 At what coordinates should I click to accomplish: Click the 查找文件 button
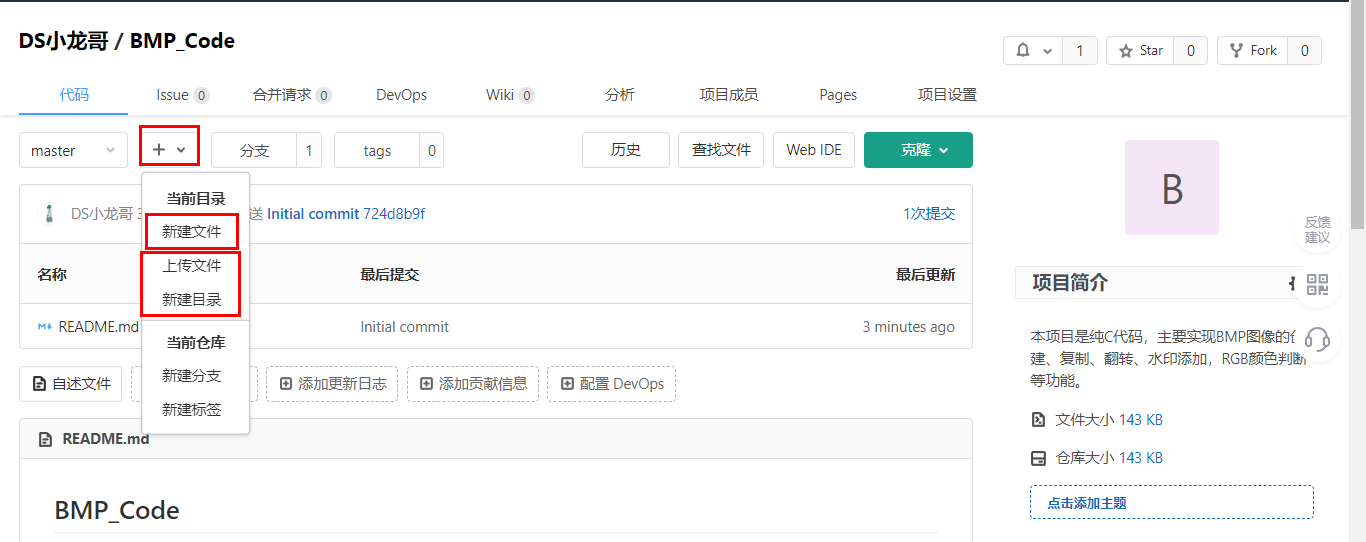click(721, 150)
